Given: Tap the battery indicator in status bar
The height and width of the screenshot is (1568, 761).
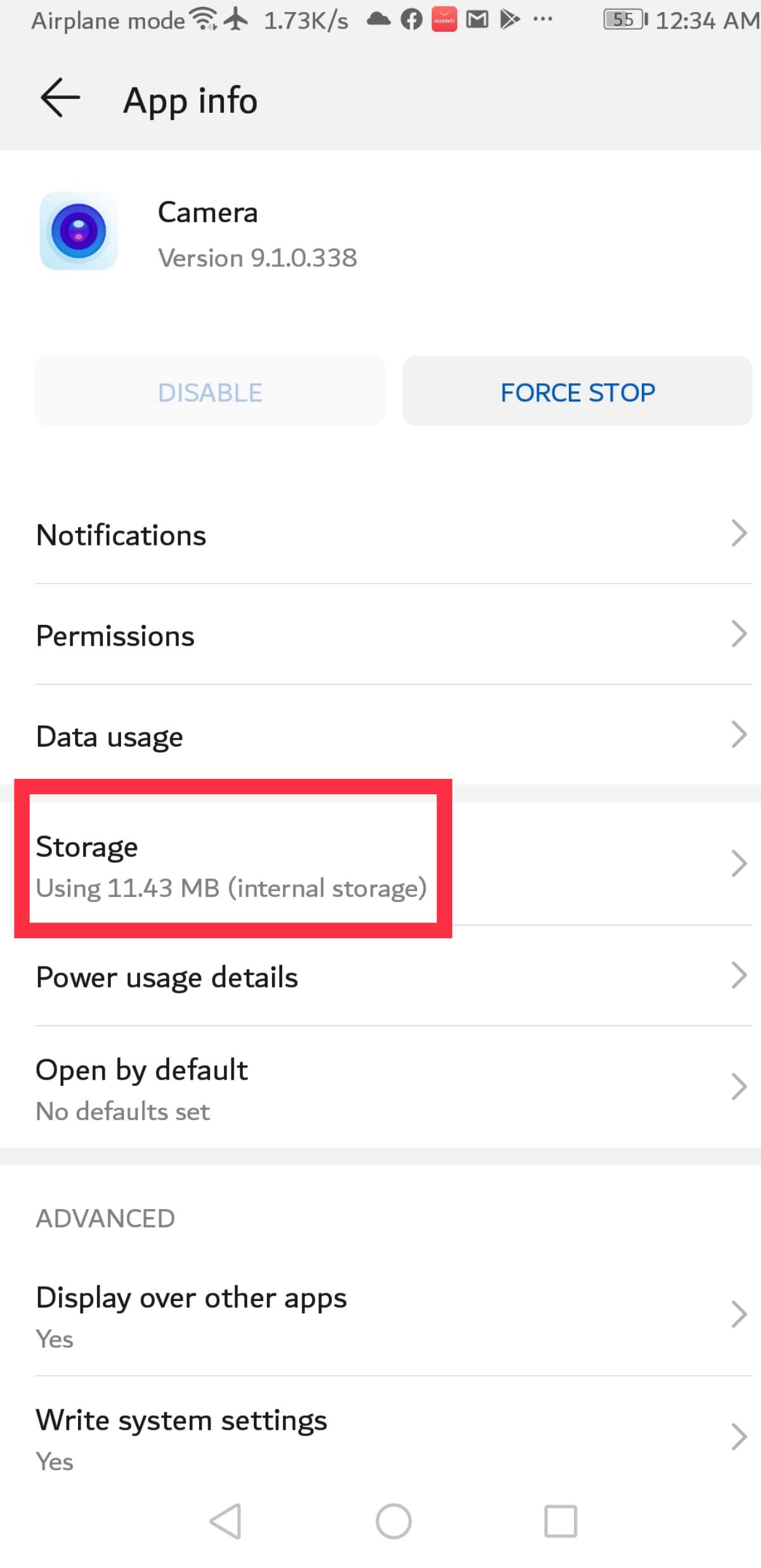Looking at the screenshot, I should 623,19.
